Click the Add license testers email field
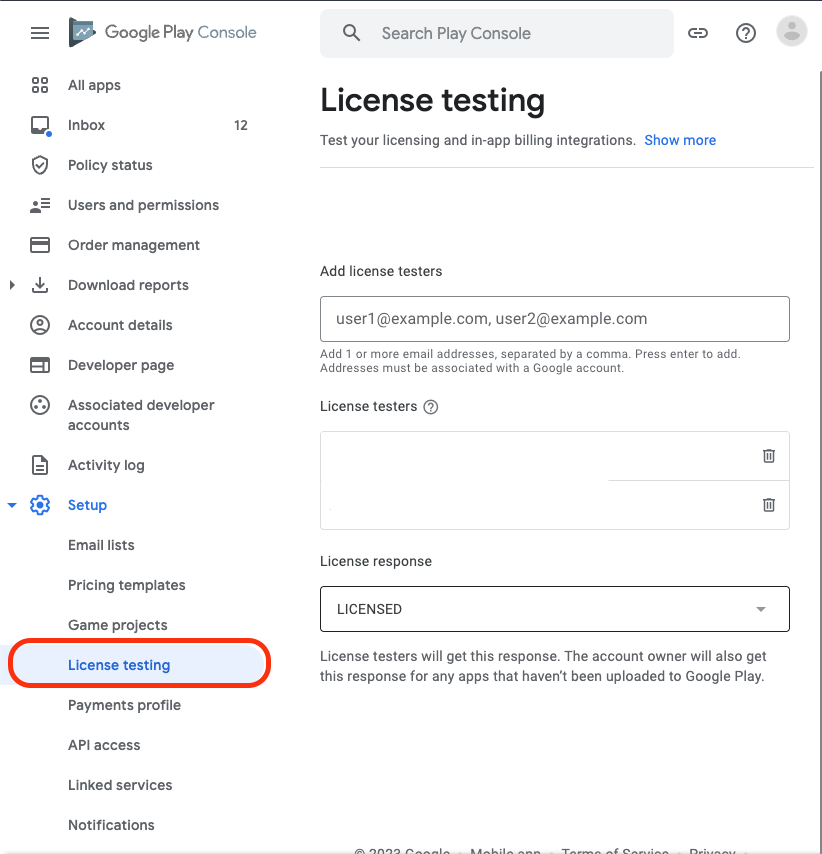The width and height of the screenshot is (822, 854). tap(554, 319)
